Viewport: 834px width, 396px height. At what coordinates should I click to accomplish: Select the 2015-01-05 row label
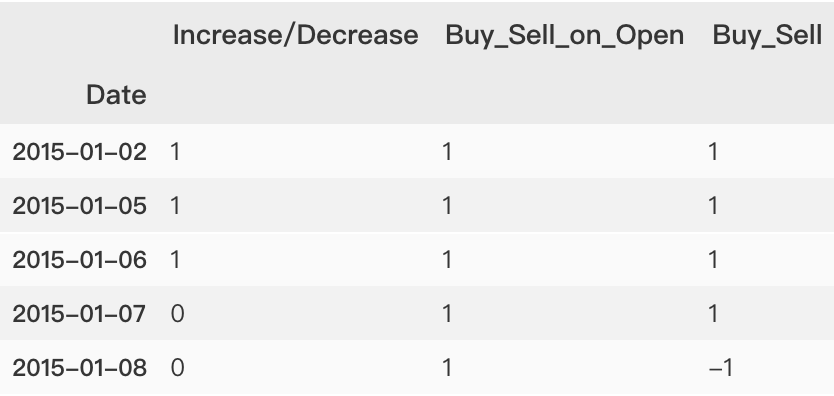tap(79, 206)
